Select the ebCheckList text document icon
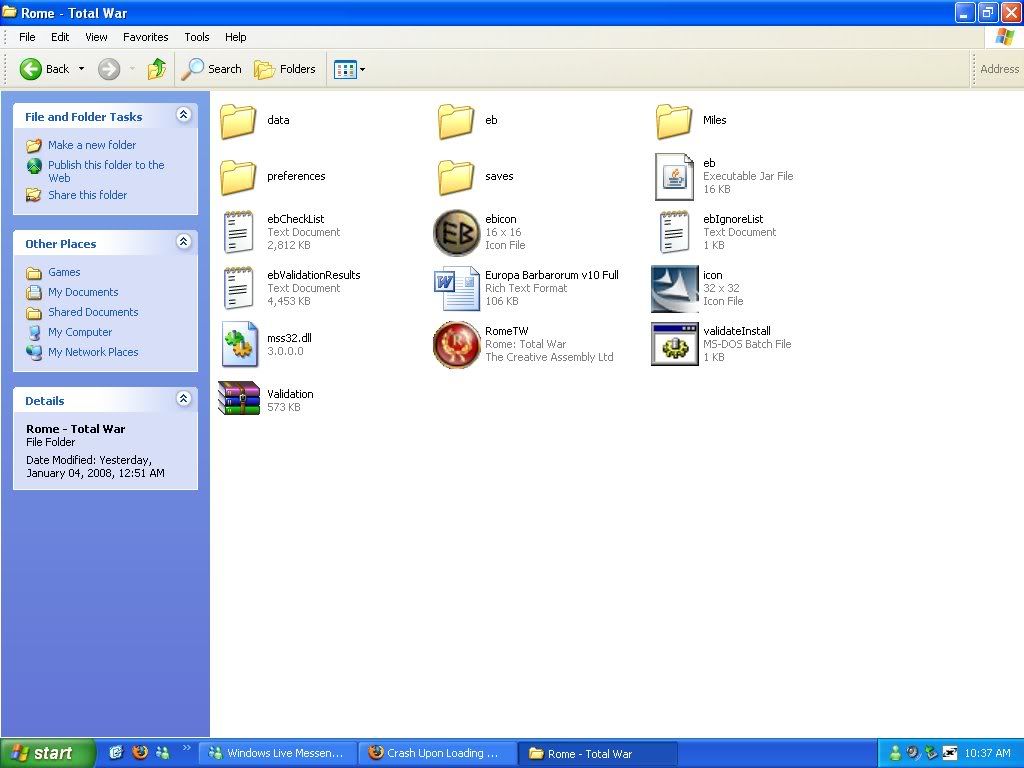 pyautogui.click(x=238, y=232)
